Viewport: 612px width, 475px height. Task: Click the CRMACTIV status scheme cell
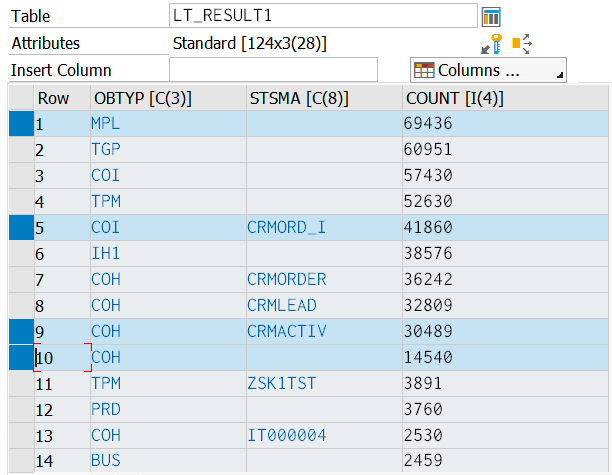pos(324,331)
